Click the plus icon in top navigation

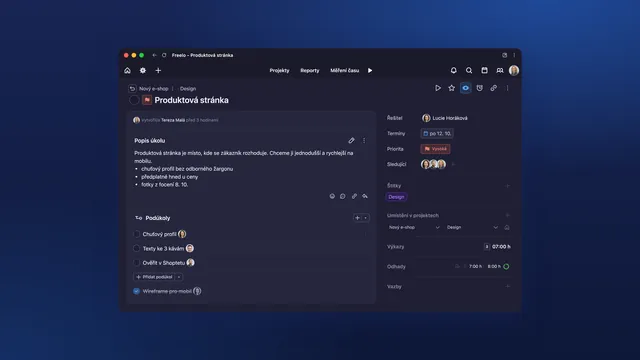pyautogui.click(x=158, y=71)
